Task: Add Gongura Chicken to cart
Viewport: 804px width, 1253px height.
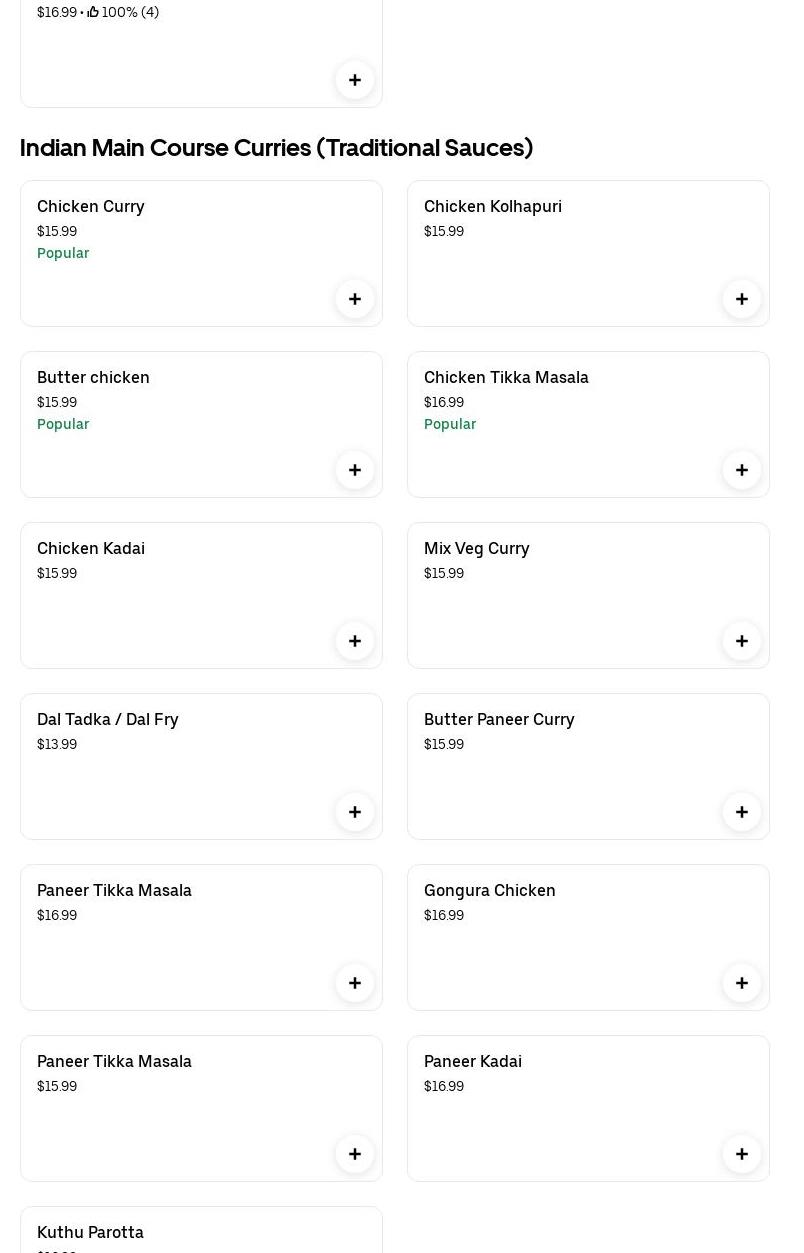Action: [x=742, y=983]
